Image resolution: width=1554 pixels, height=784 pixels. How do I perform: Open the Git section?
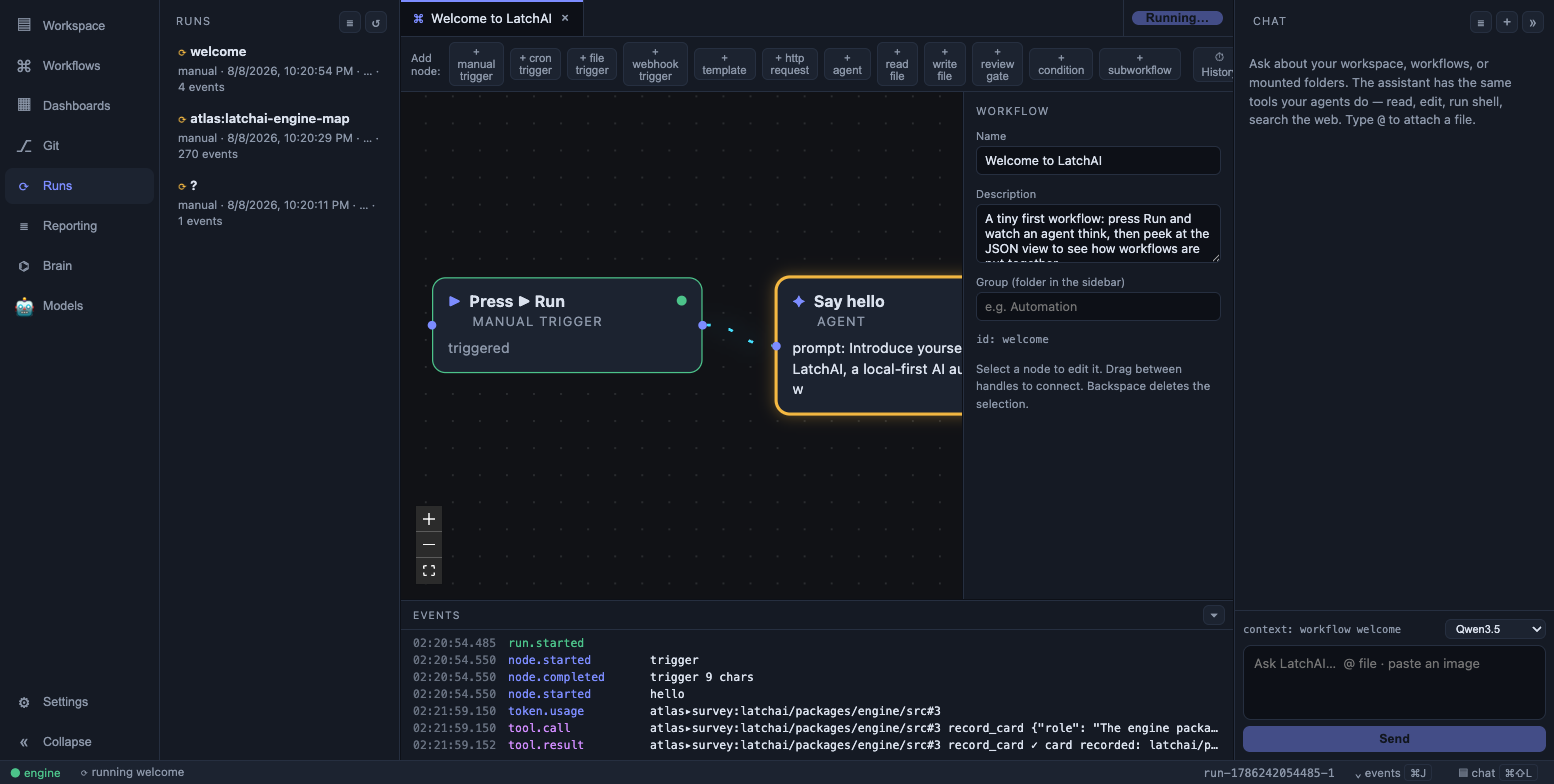(x=78, y=146)
